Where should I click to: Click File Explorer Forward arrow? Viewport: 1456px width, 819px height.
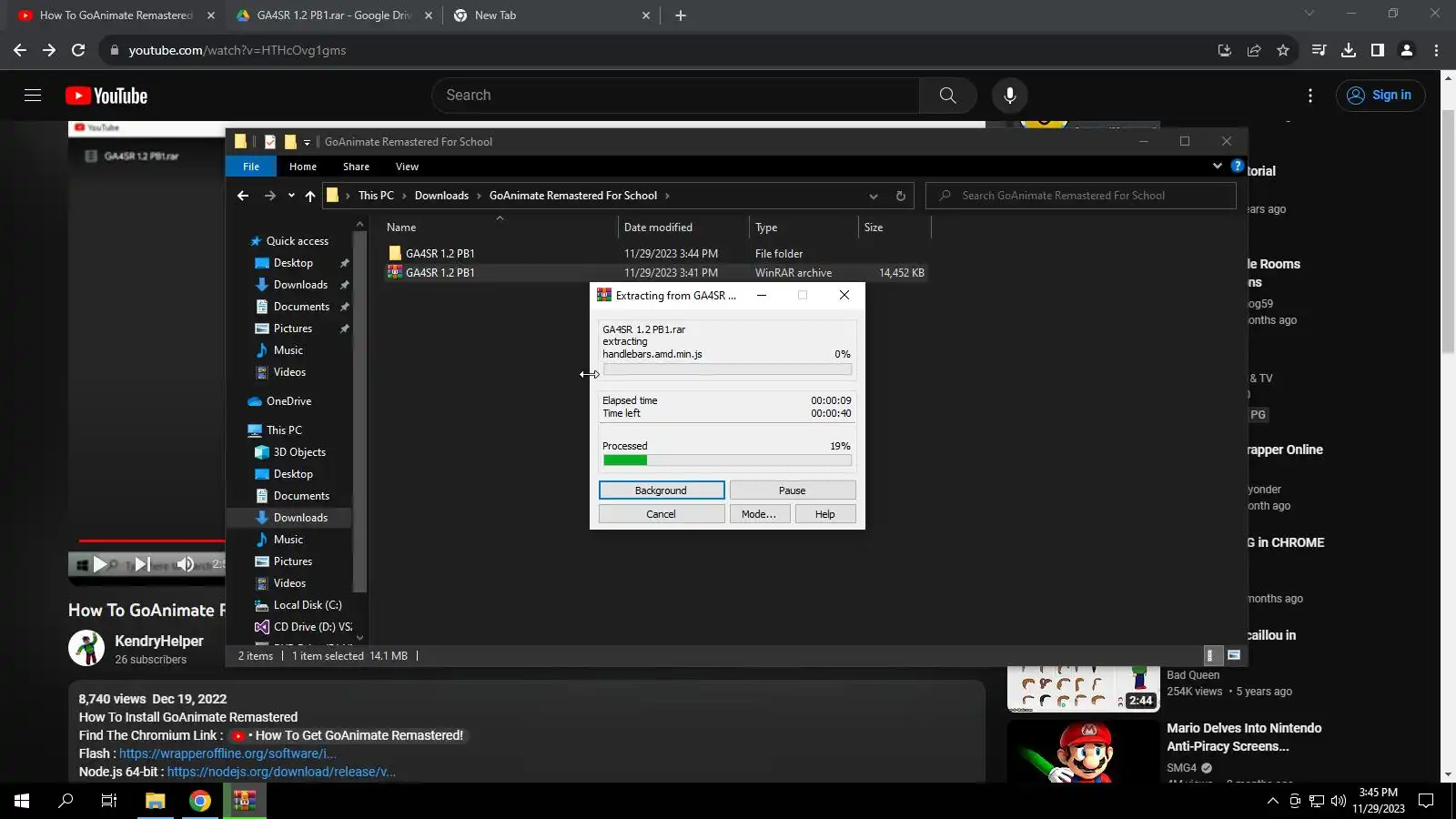(x=269, y=196)
